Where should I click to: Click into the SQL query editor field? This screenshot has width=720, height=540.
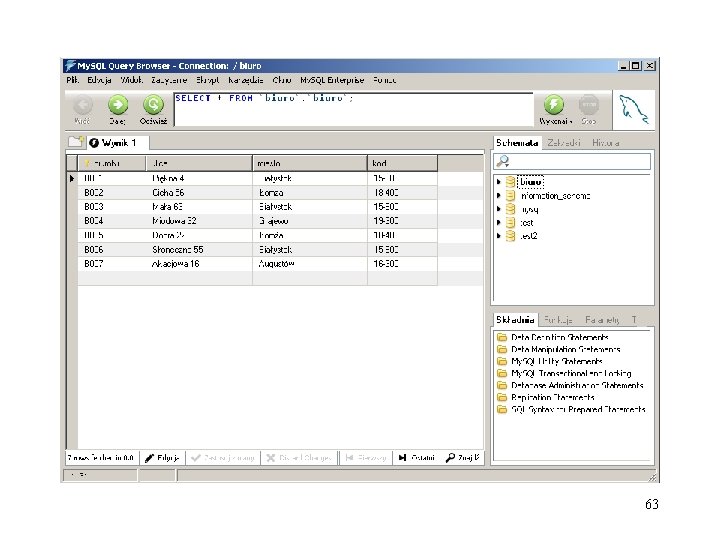[x=353, y=109]
